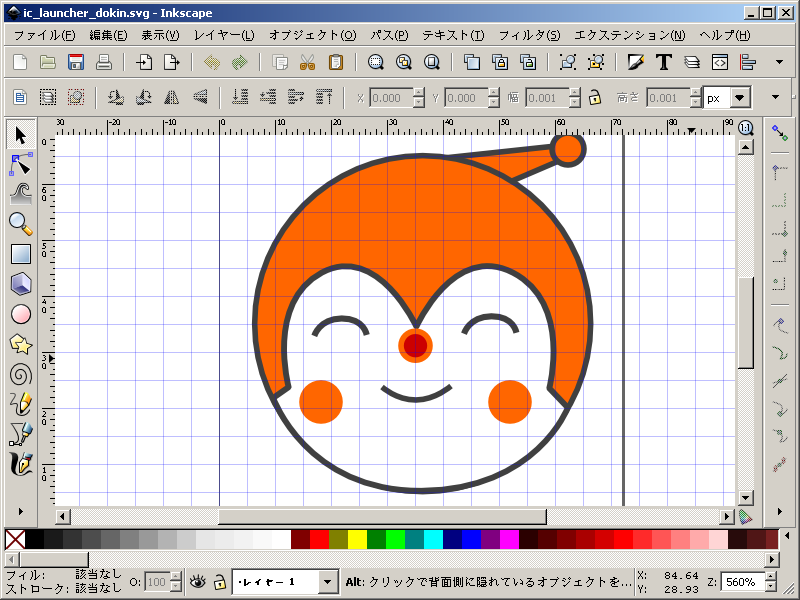Image resolution: width=800 pixels, height=600 pixels.
Task: Expand the layer selection dropdown
Action: pos(328,581)
